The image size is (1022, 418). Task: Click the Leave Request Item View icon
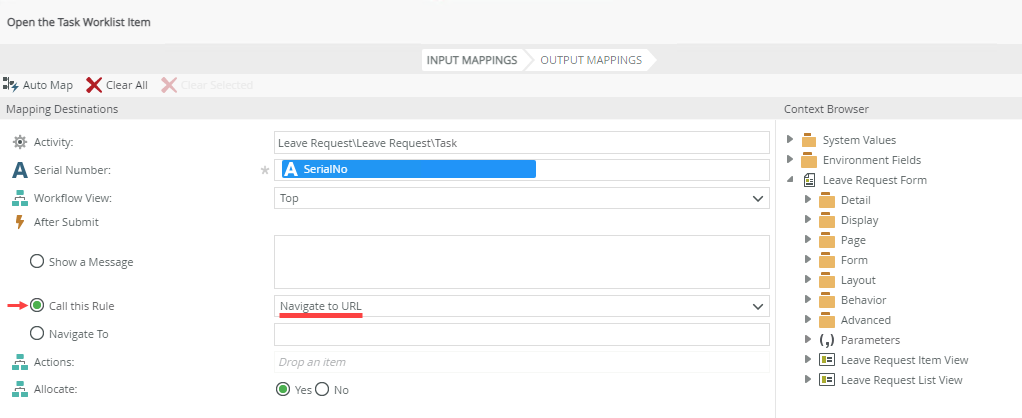pos(827,360)
